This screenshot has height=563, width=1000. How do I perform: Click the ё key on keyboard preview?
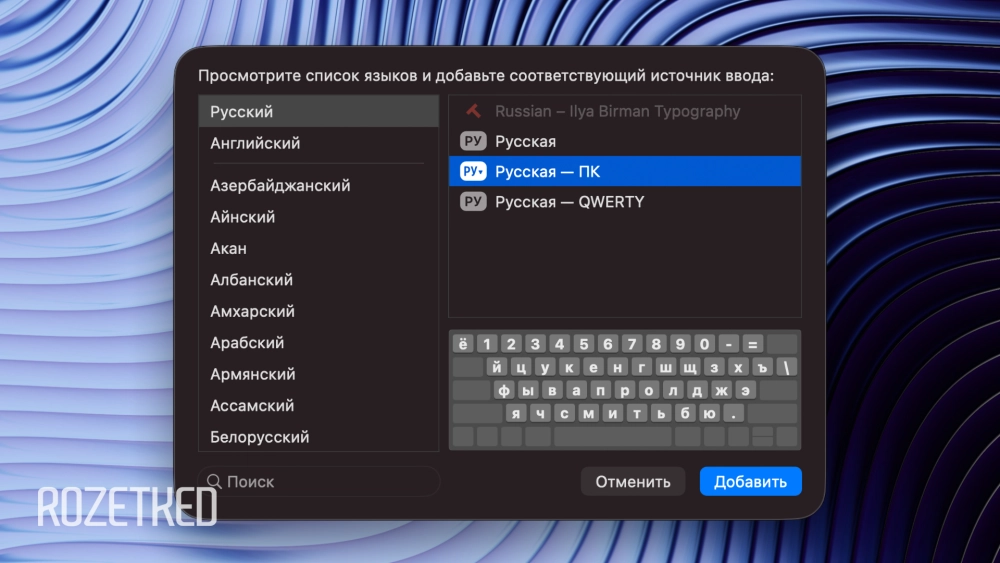(463, 343)
